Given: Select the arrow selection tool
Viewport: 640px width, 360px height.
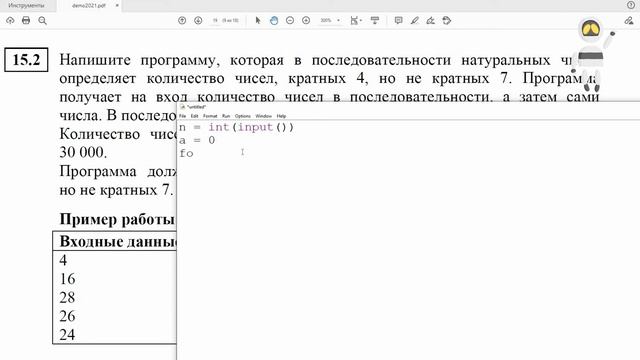Looking at the screenshot, I should (258, 20).
